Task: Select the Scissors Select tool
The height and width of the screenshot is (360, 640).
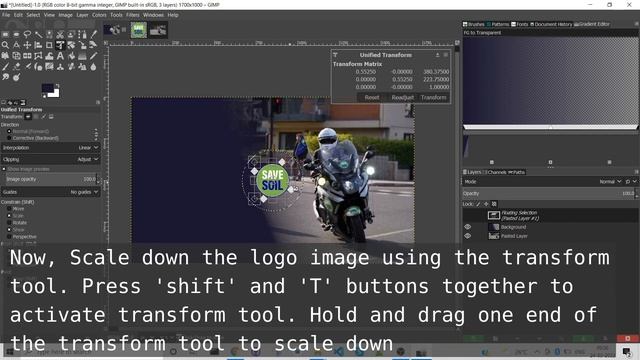Action: click(60, 34)
